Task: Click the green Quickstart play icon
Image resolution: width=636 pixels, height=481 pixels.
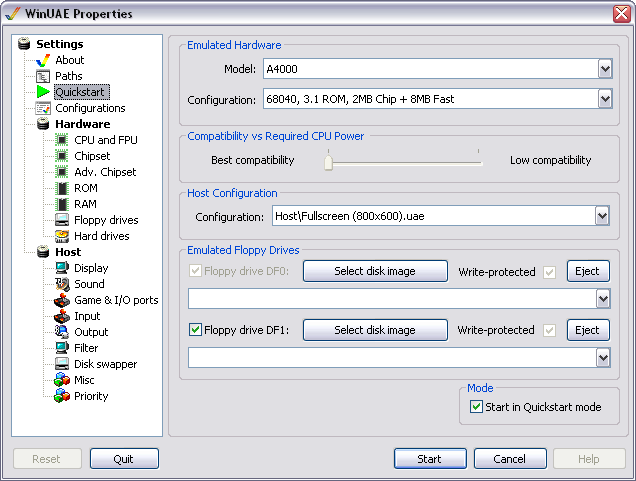Action: point(43,92)
